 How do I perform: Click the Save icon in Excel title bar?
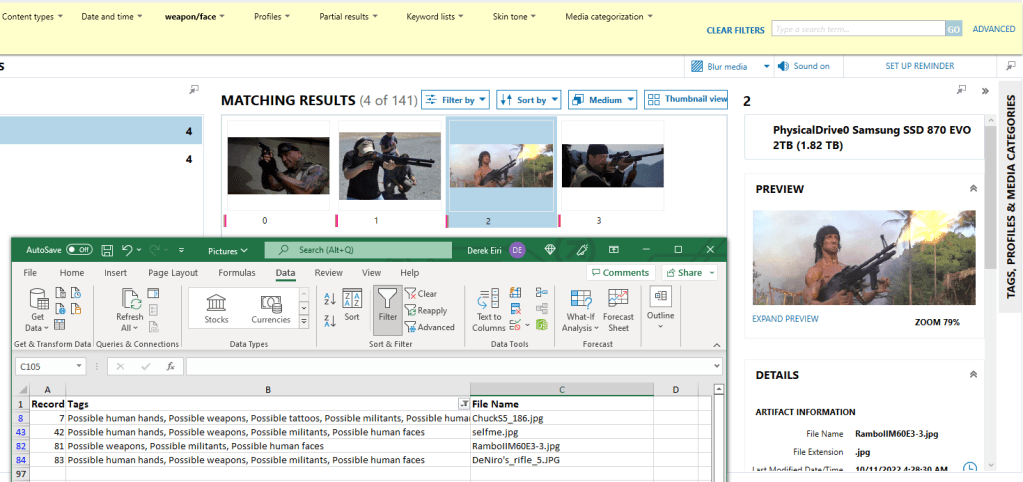pyautogui.click(x=104, y=249)
